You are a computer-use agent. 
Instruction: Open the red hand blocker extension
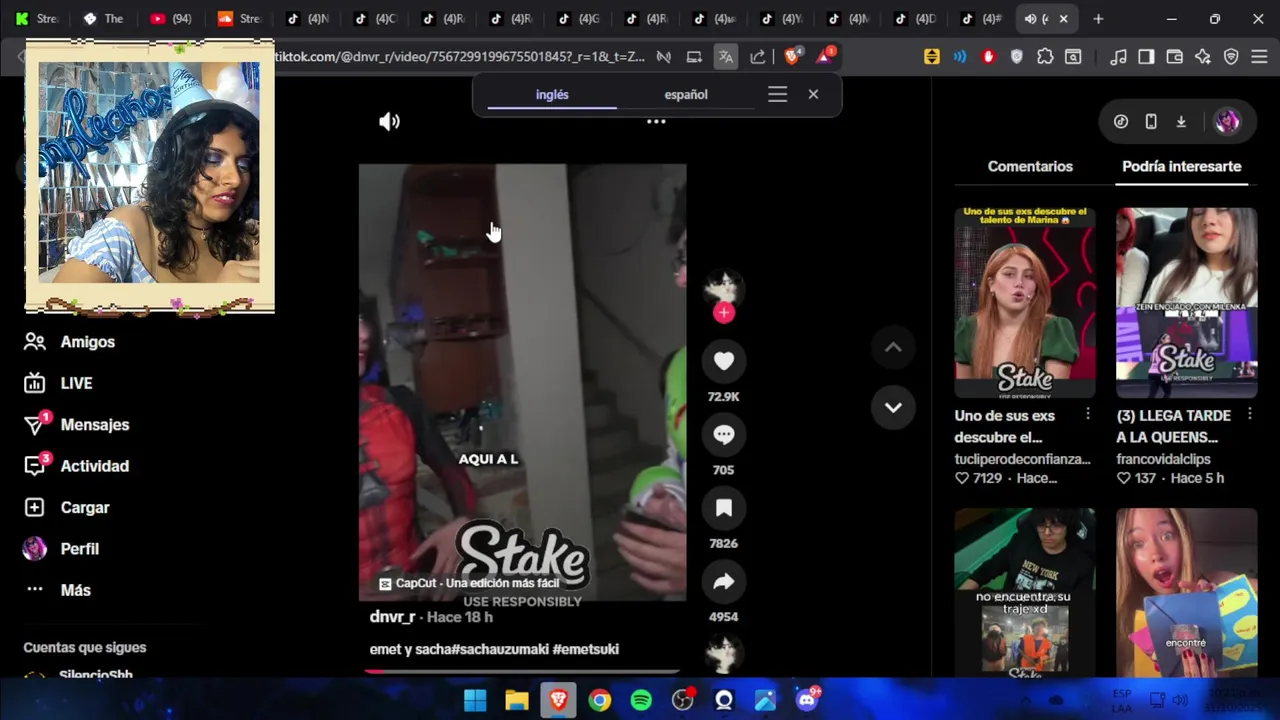(989, 57)
